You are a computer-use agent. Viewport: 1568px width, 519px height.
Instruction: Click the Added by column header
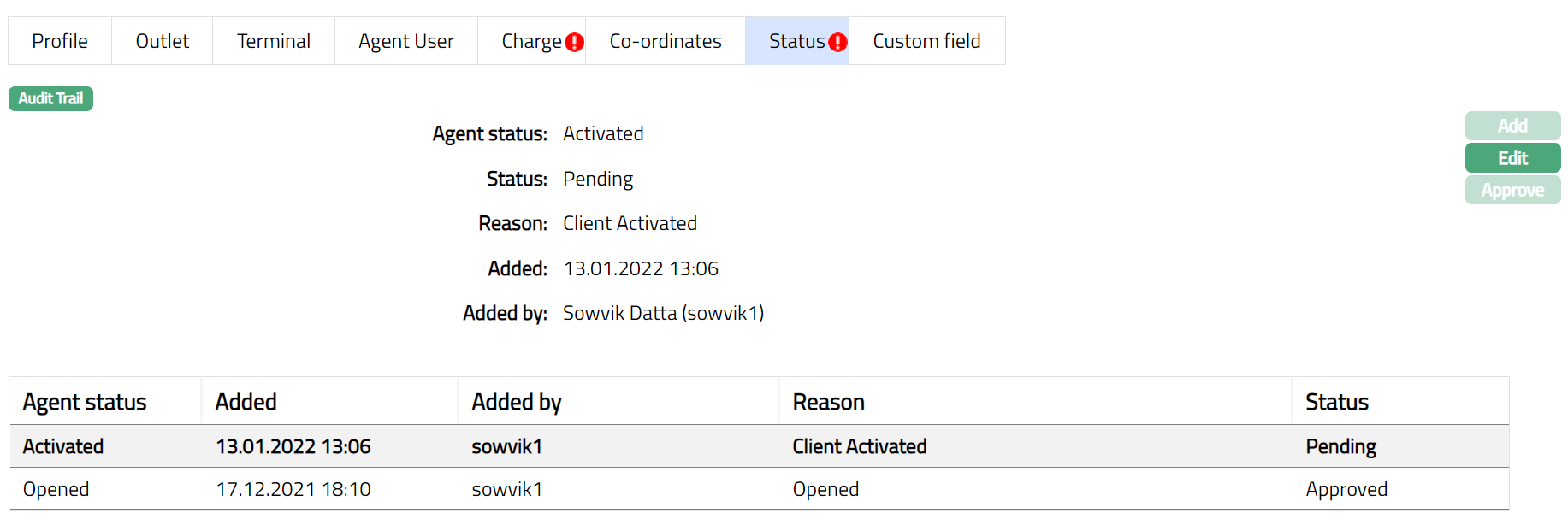tap(516, 402)
